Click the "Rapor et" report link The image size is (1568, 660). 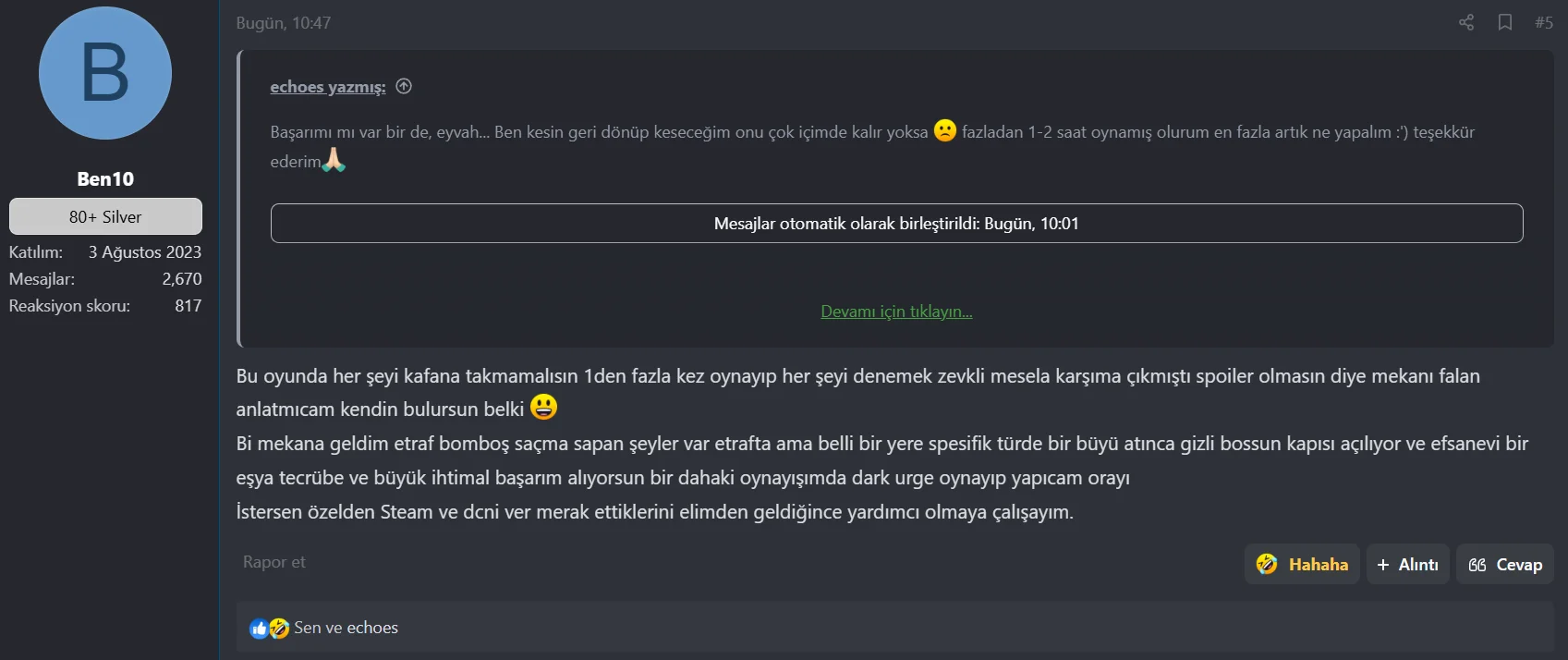(273, 562)
